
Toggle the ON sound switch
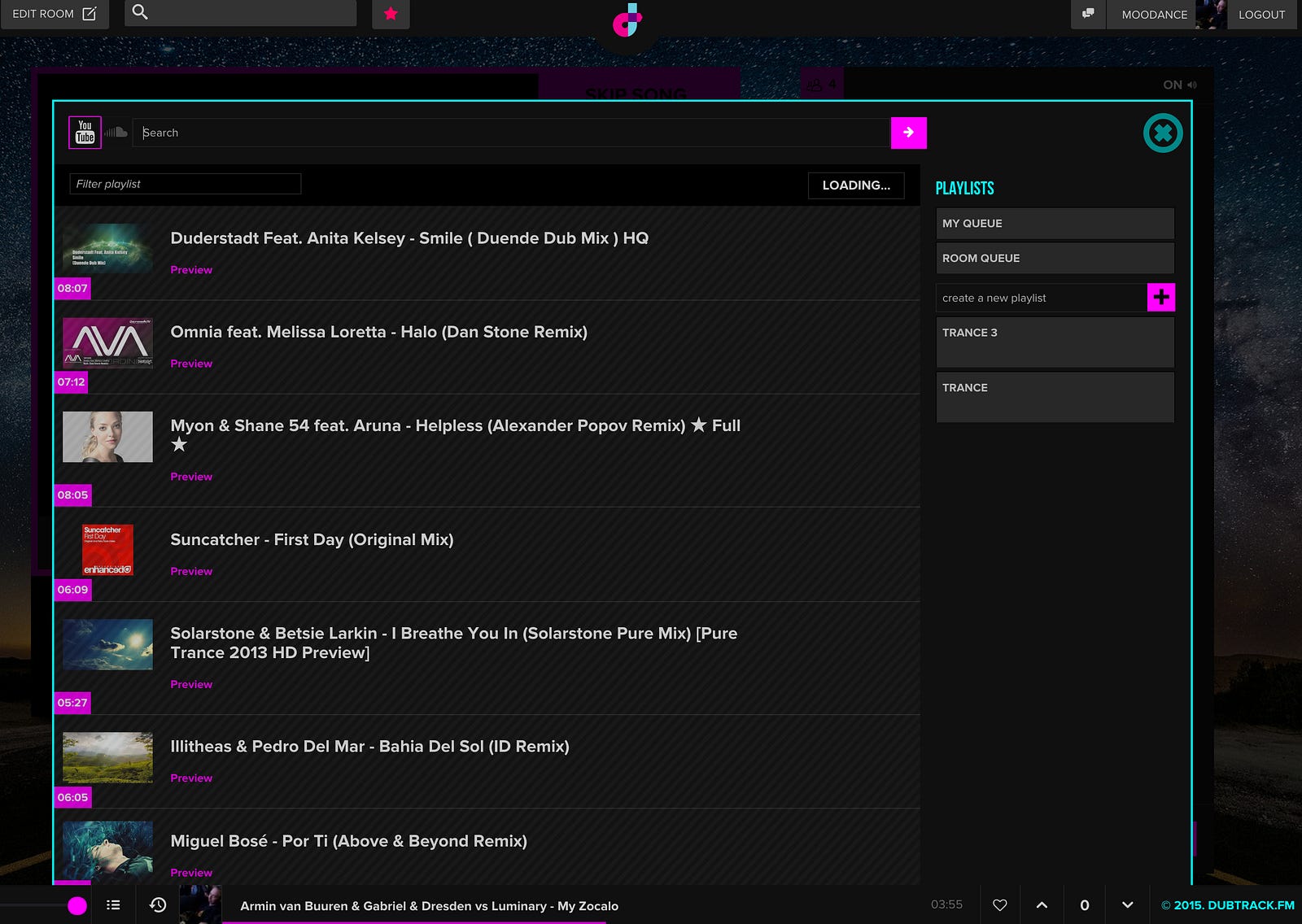click(x=1179, y=85)
